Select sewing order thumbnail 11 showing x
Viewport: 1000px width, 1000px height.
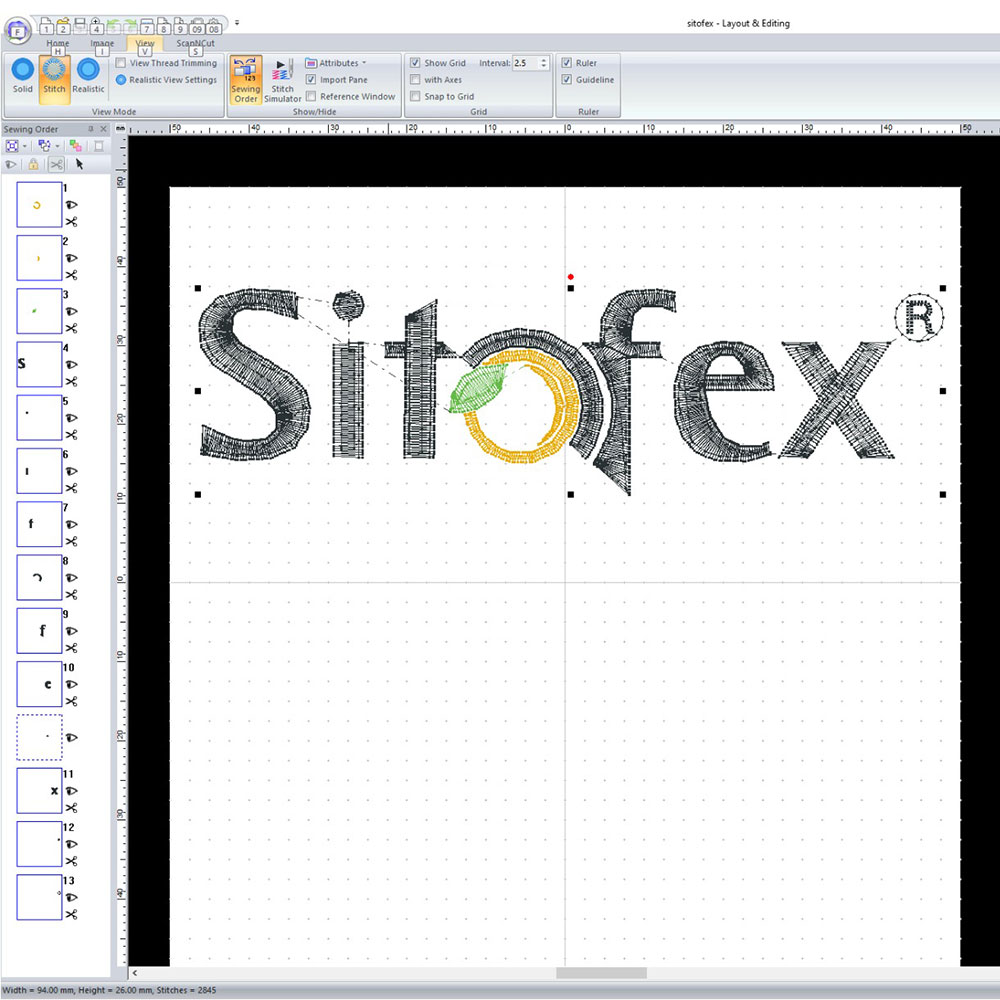[40, 791]
